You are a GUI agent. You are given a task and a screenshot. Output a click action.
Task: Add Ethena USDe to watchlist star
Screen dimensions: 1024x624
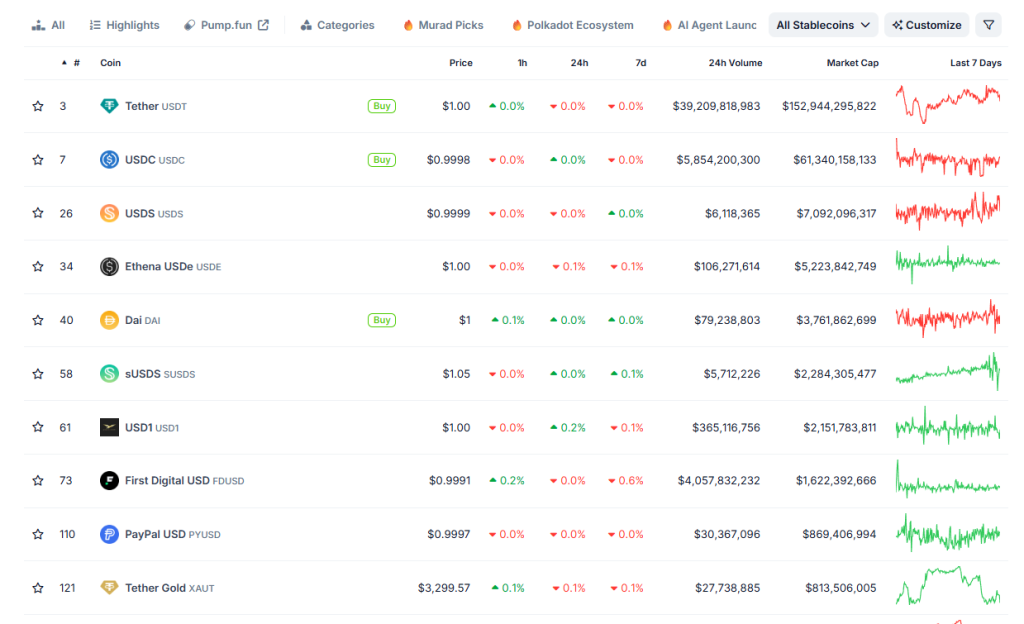[x=38, y=266]
